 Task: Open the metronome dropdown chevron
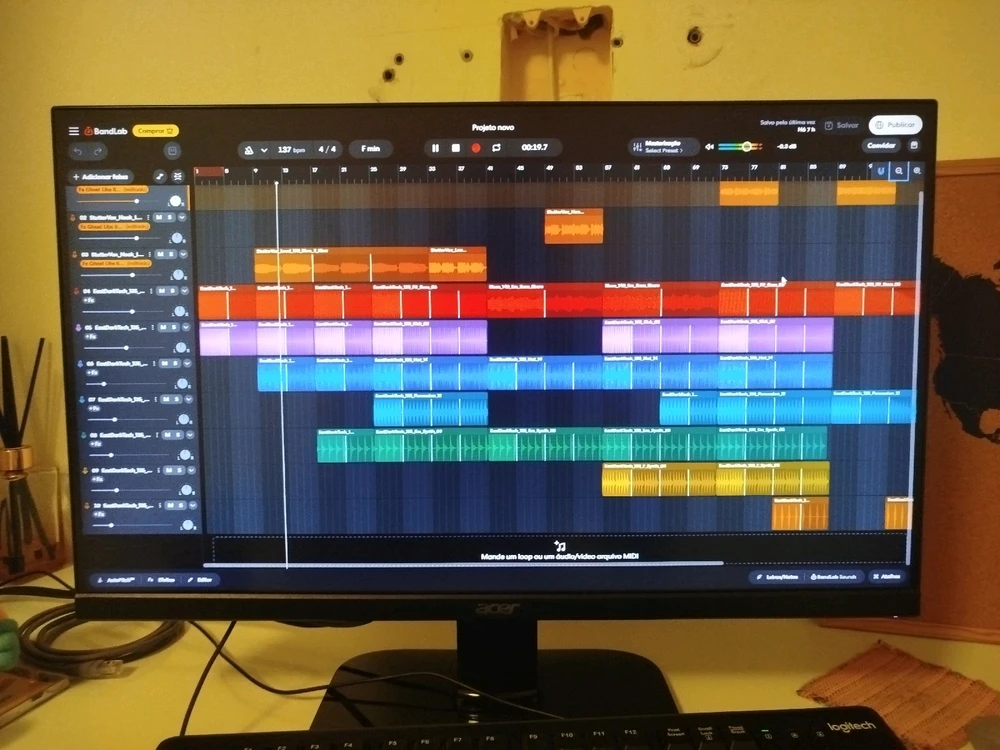click(264, 147)
